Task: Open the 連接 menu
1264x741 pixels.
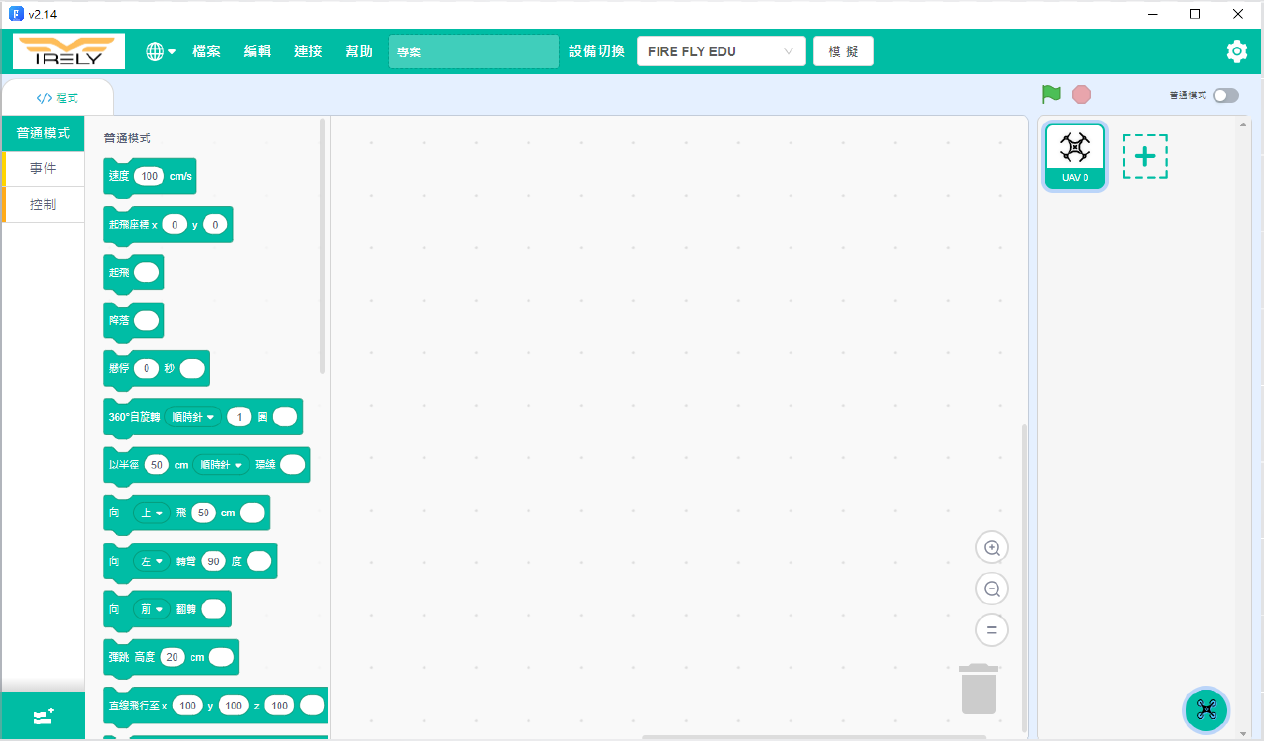Action: (308, 52)
